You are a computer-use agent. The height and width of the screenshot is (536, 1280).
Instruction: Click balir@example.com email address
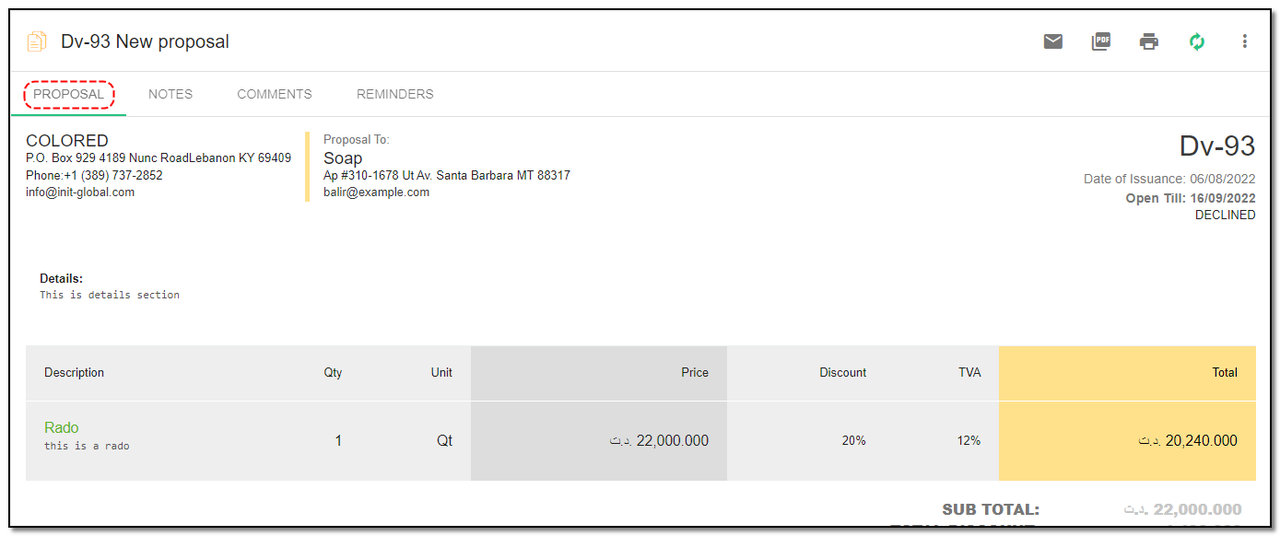click(376, 192)
